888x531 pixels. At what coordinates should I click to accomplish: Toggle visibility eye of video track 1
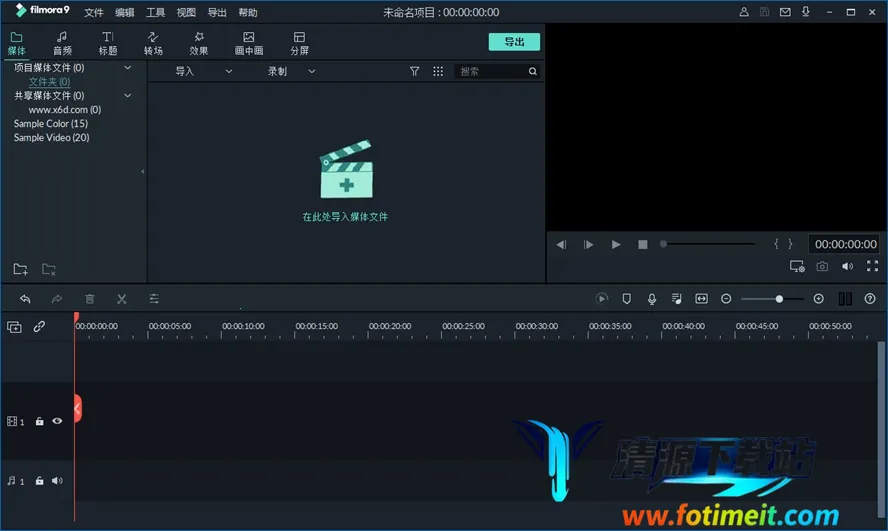point(57,422)
